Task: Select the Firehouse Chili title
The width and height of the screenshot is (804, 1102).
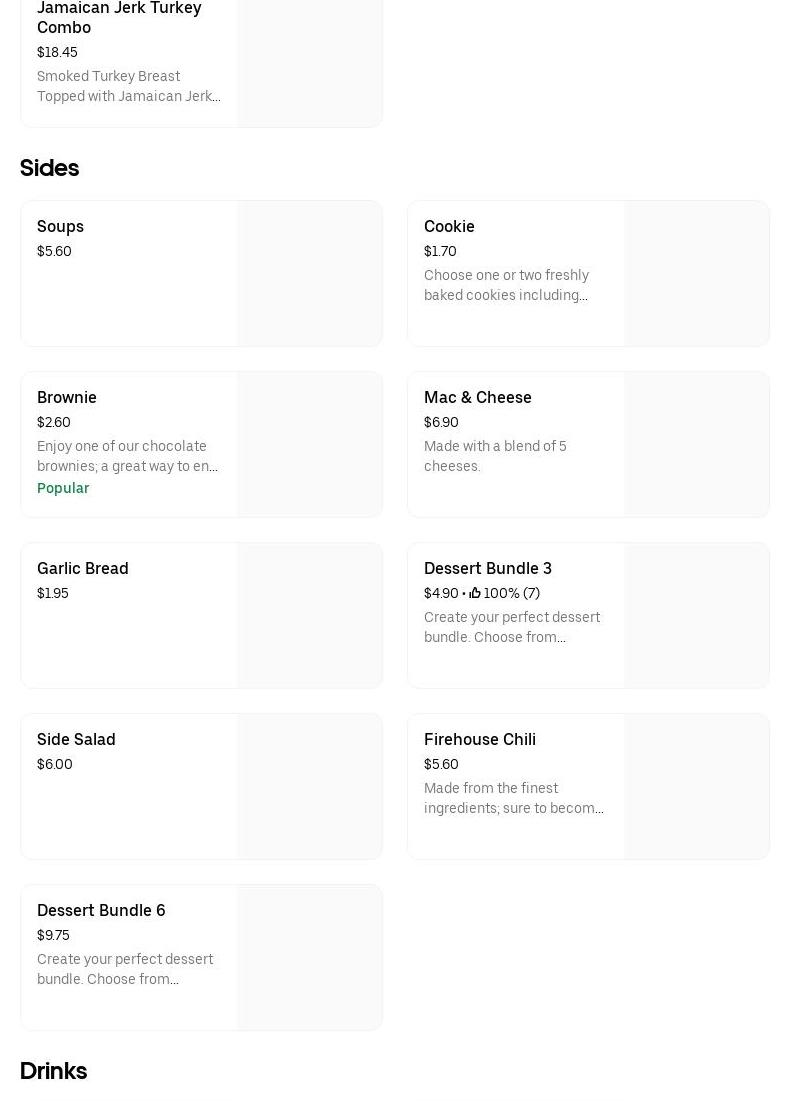Action: point(479,739)
